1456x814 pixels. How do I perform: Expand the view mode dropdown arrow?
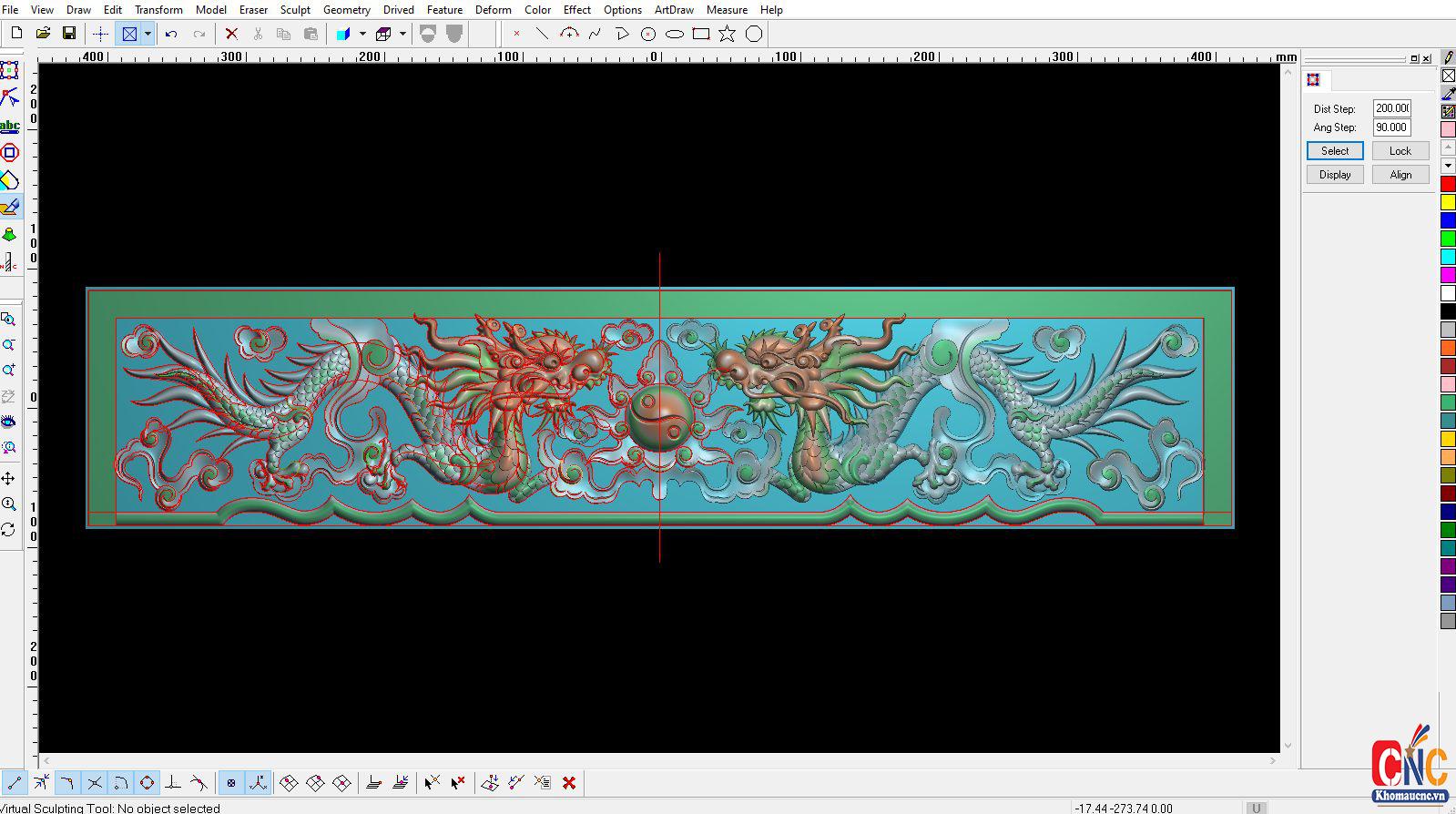click(x=148, y=34)
